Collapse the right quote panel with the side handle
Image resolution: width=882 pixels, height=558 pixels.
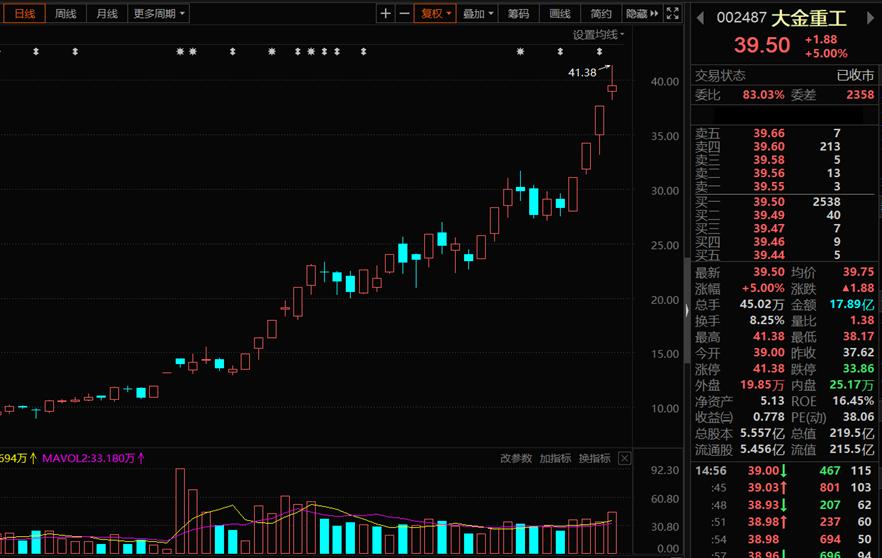[687, 310]
